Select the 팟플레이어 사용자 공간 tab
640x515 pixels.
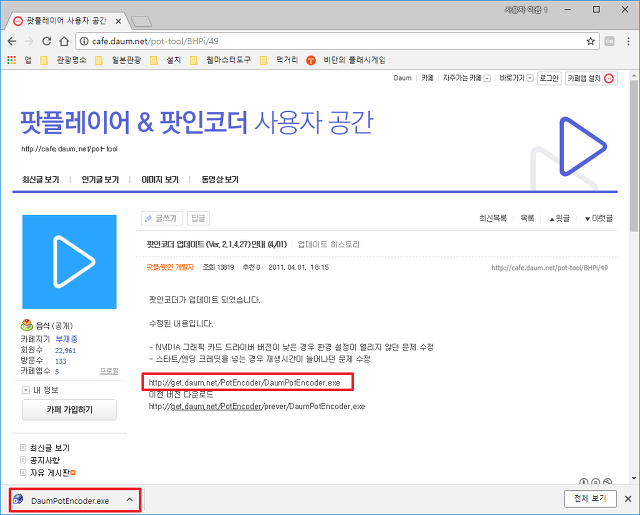tap(67, 21)
